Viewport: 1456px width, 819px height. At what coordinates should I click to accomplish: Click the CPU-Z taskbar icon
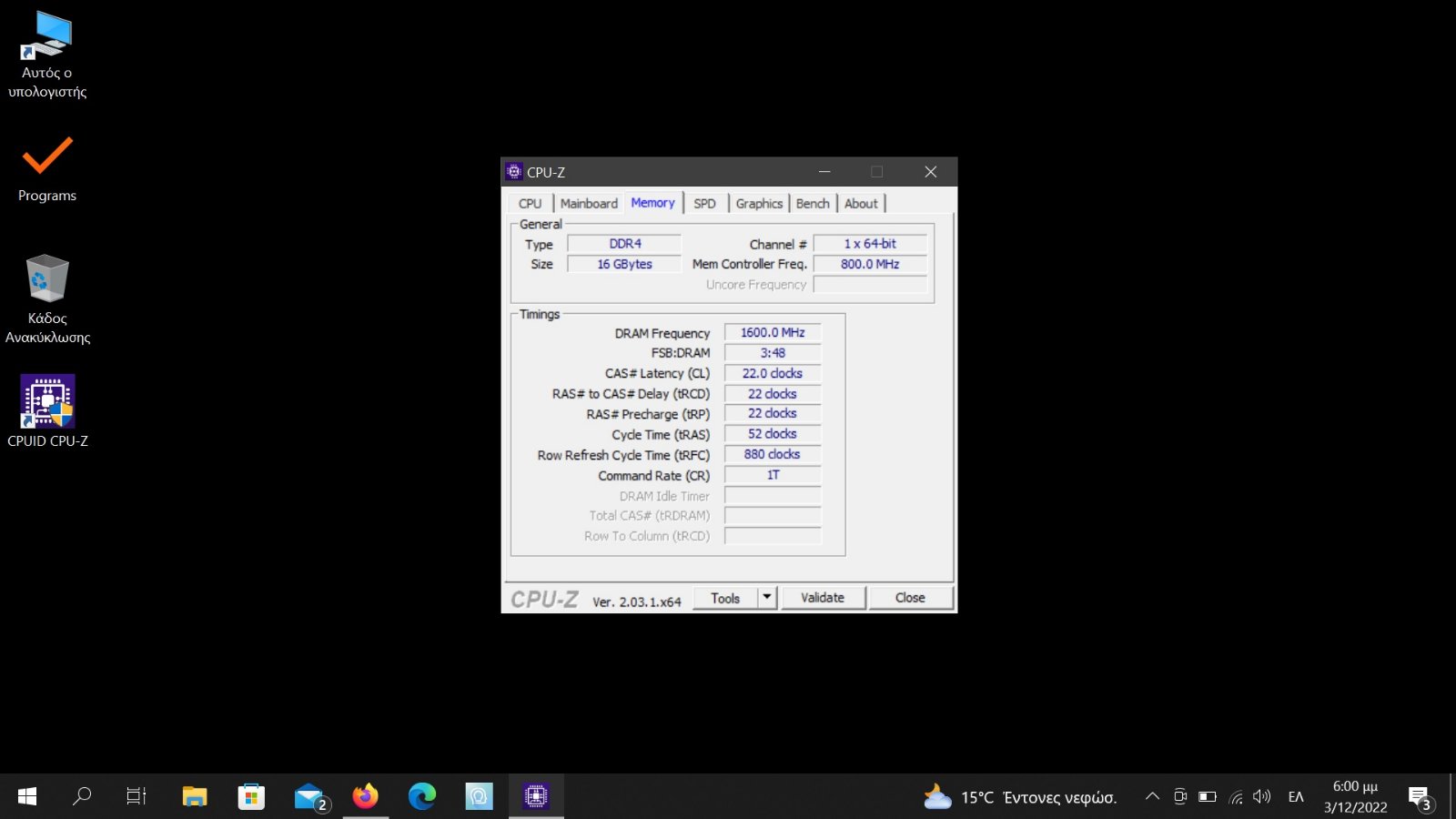pyautogui.click(x=536, y=797)
